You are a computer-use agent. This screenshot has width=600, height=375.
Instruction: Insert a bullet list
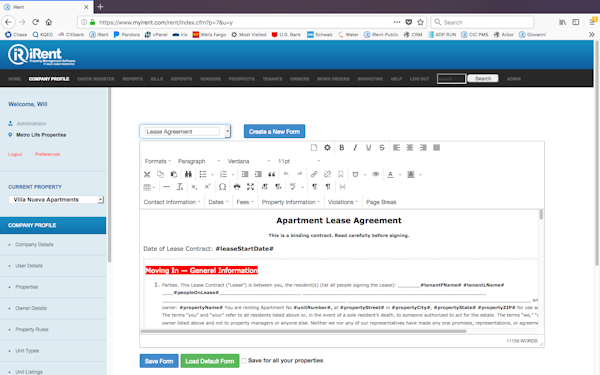203,174
